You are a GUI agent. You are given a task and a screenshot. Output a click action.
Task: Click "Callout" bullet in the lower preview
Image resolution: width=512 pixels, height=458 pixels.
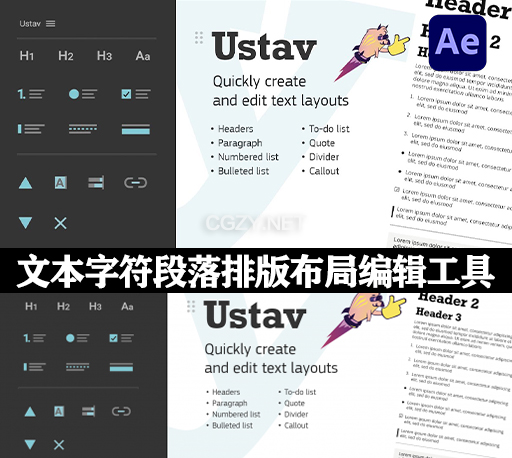pos(296,425)
